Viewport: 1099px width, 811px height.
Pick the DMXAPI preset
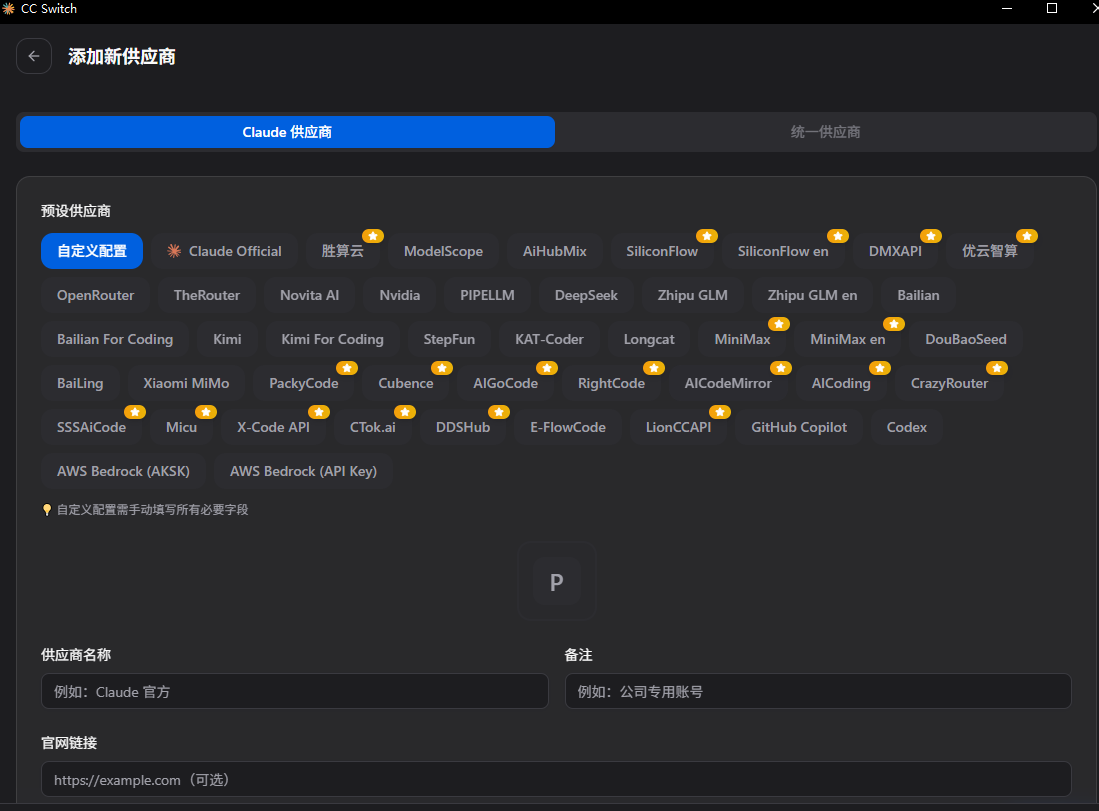pos(895,251)
